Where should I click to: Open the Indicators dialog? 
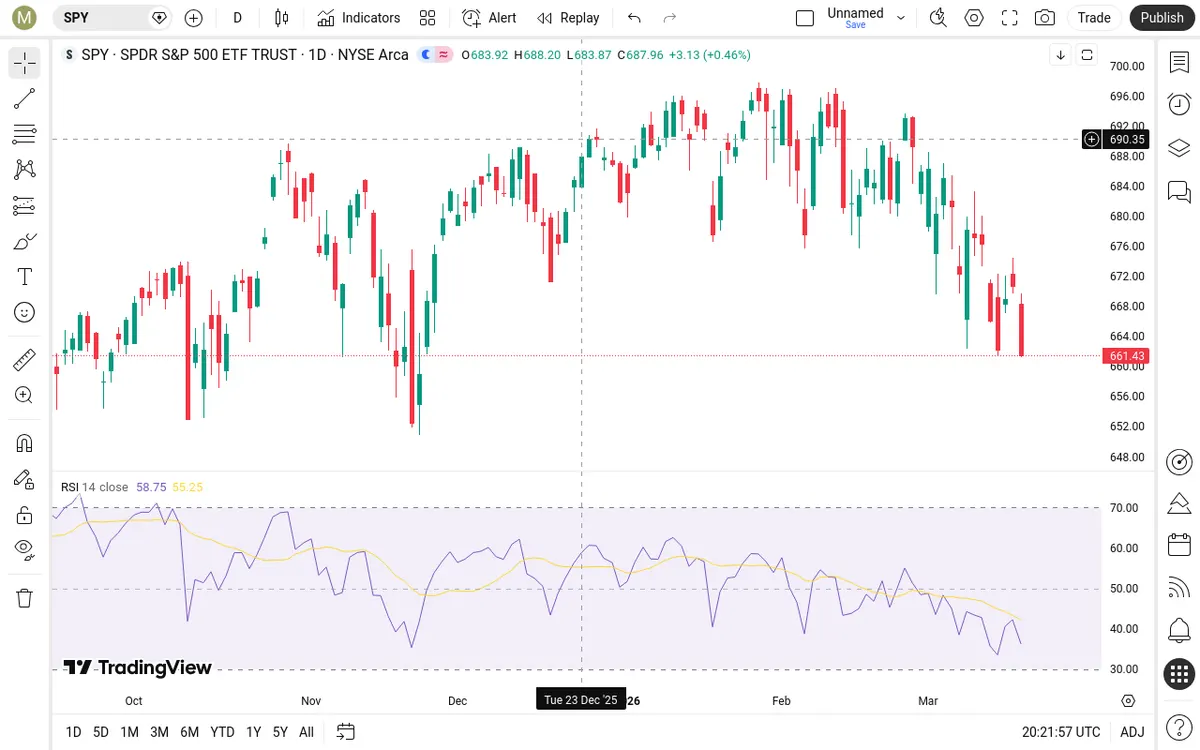[x=359, y=17]
